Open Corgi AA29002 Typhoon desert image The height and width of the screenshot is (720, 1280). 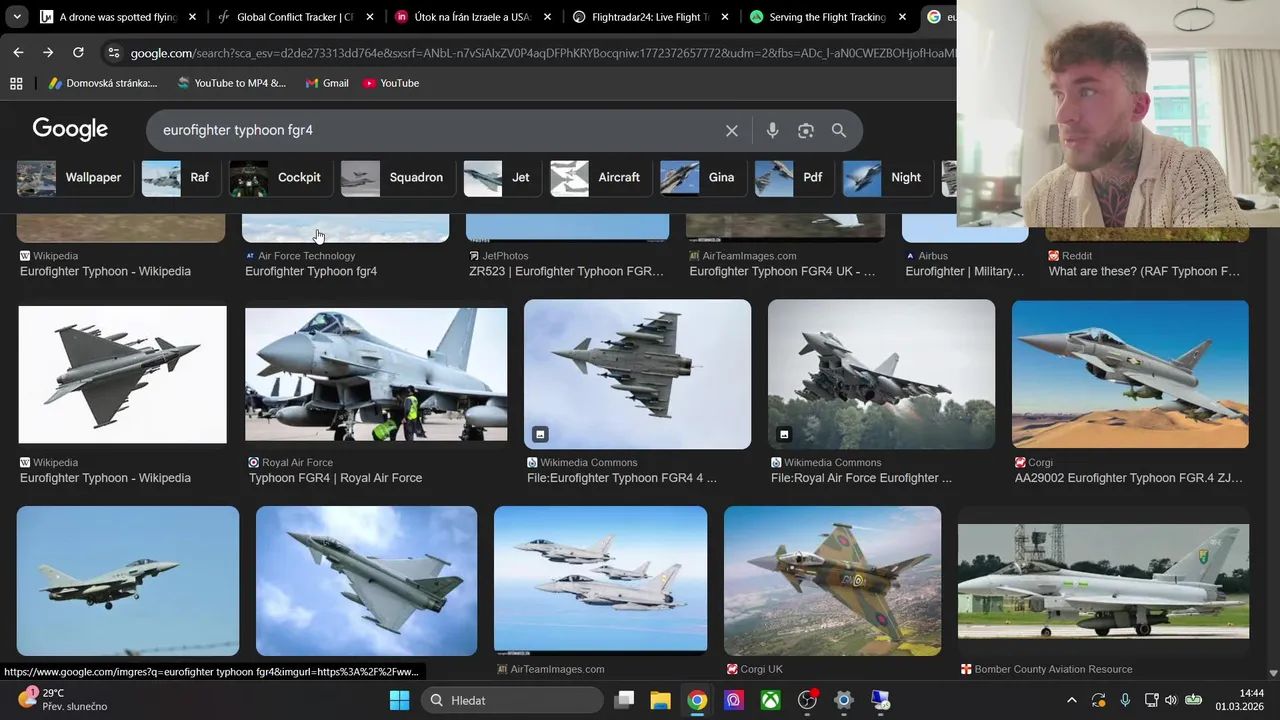pos(1130,374)
